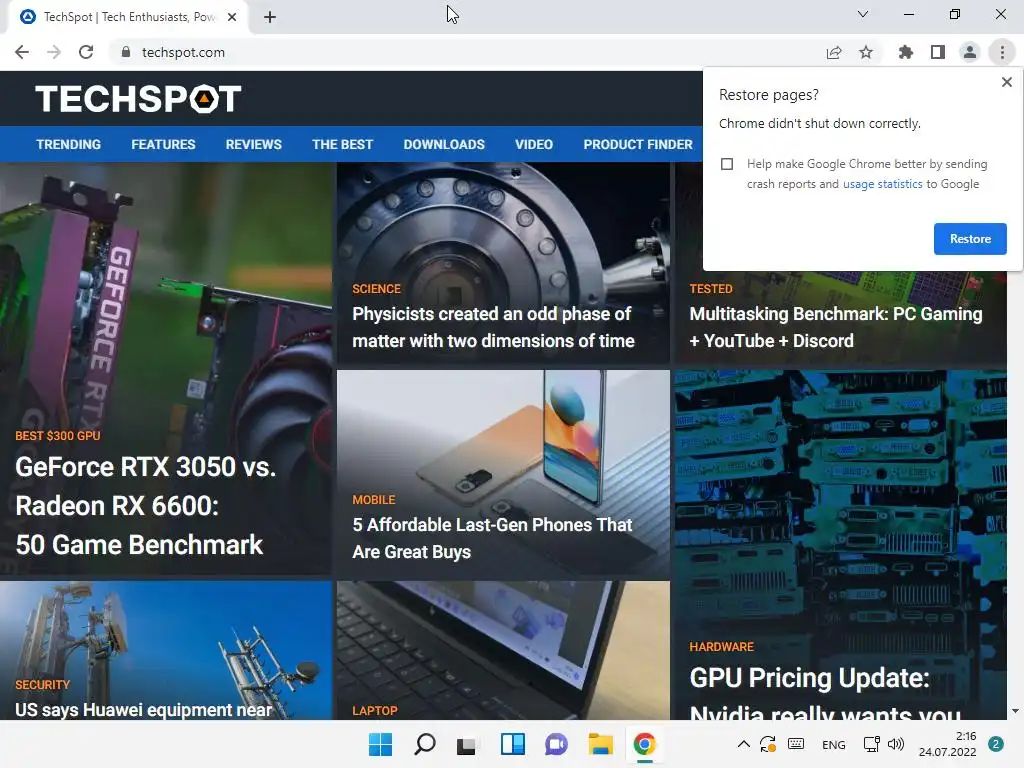Click the Chrome icon on the taskbar
Image resolution: width=1024 pixels, height=768 pixels.
(645, 744)
